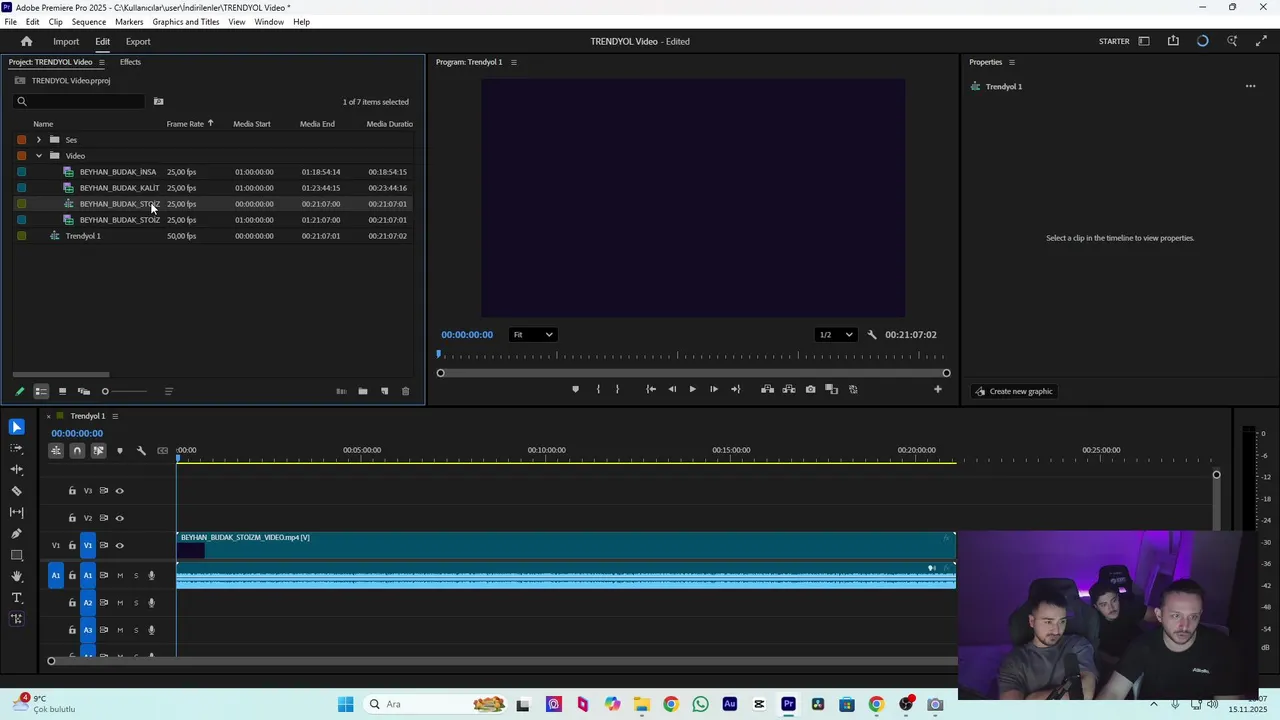Select the Rectangle tool
The image size is (1280, 720).
16,555
